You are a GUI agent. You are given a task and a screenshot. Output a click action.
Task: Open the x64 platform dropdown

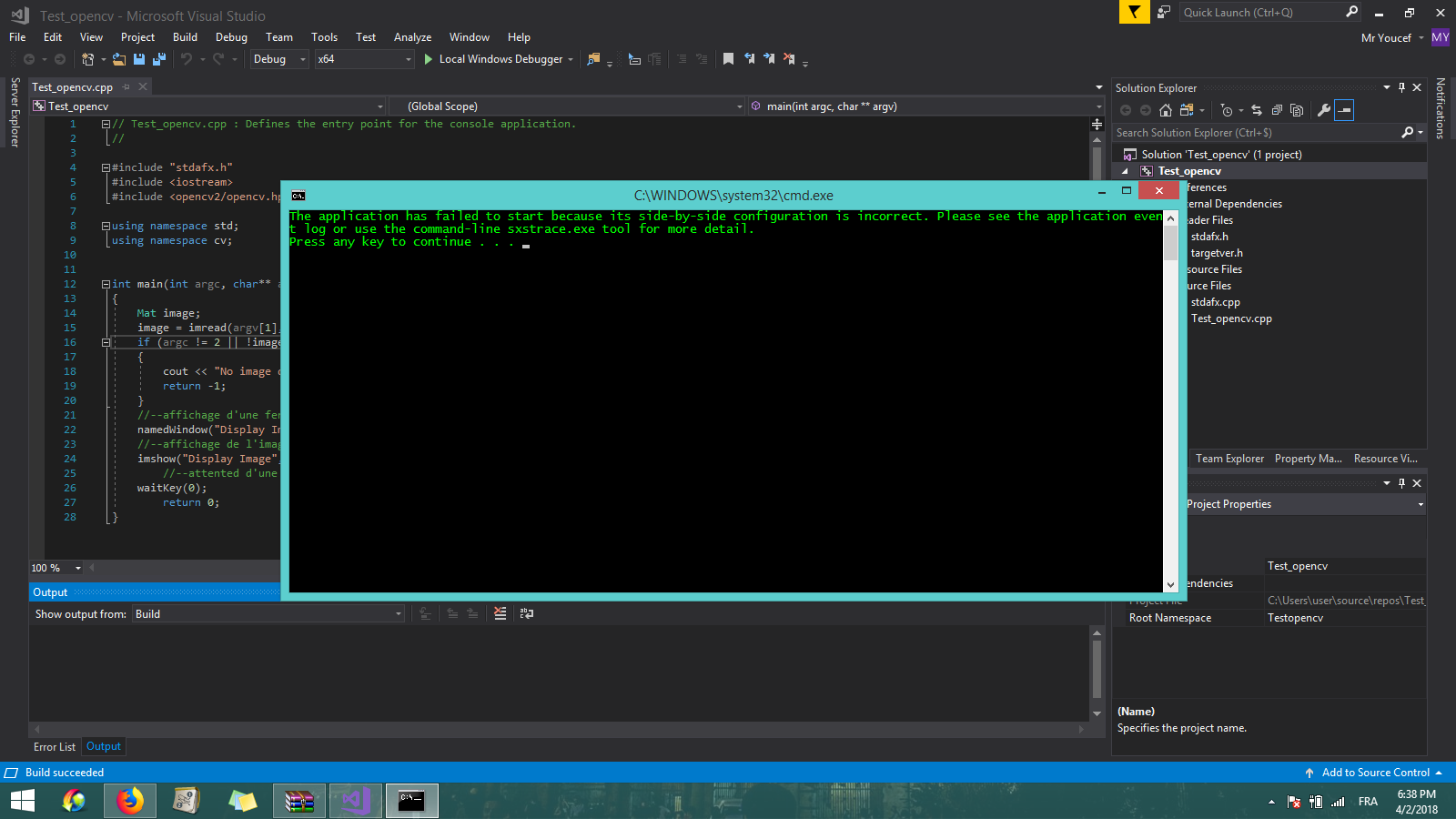pos(365,59)
